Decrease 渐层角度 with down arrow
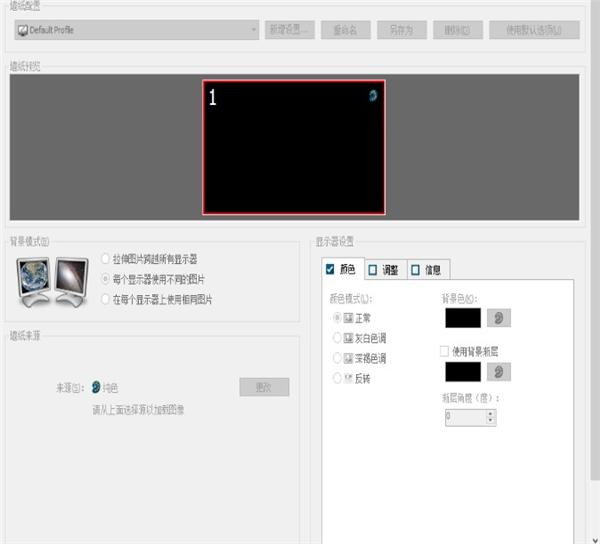The height and width of the screenshot is (544, 600). (491, 421)
